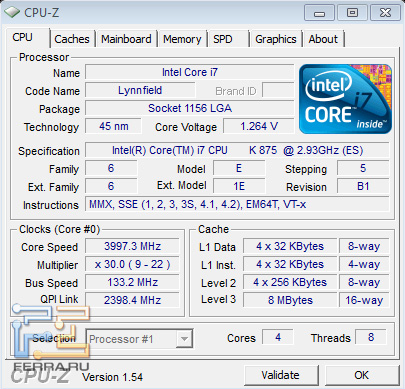Select the Level 3 16-way value
Image resolution: width=405 pixels, height=389 pixels.
pos(364,300)
